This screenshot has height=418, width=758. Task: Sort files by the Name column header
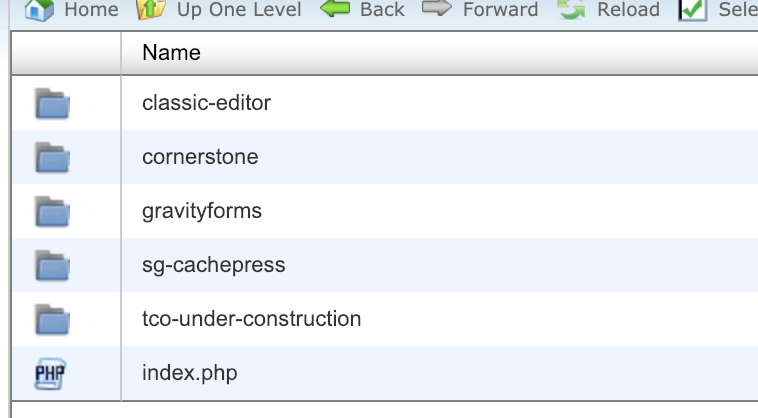[x=171, y=53]
